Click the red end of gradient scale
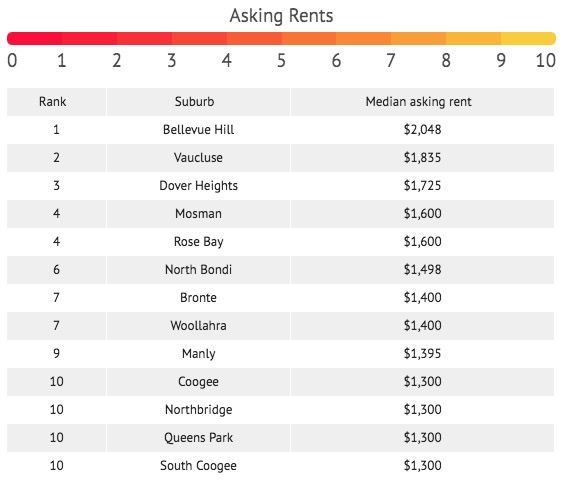The image size is (567, 487). 16,38
